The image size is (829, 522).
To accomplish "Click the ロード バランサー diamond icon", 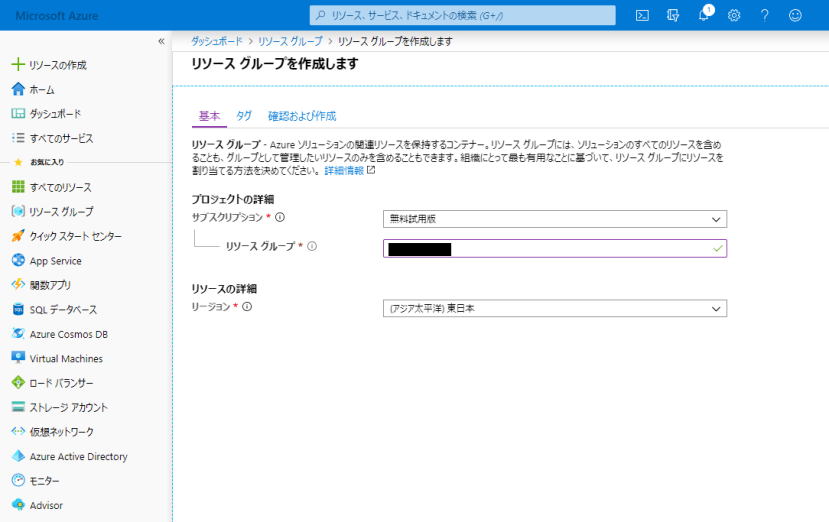I will click(18, 382).
